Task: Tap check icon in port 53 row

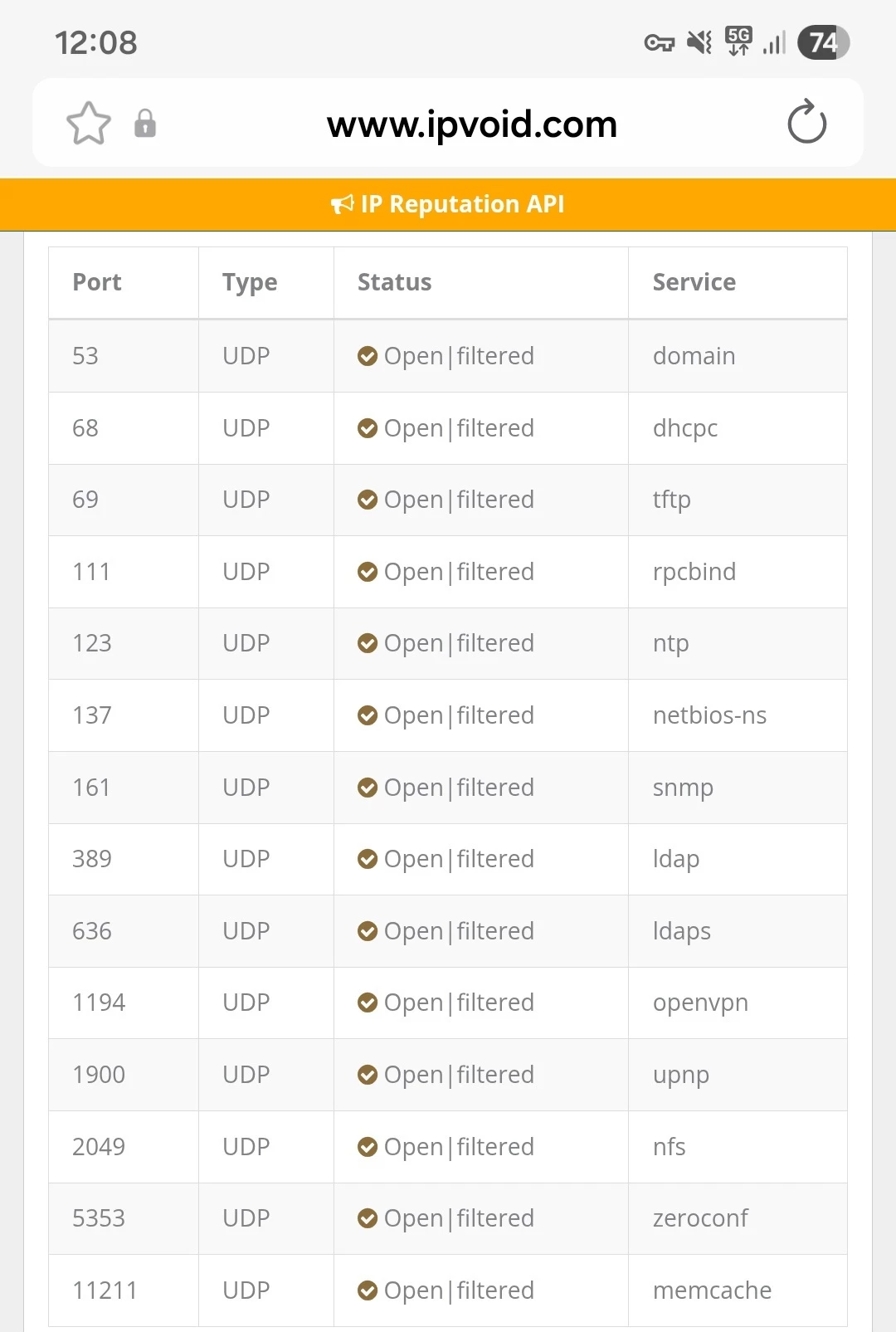Action: coord(368,356)
